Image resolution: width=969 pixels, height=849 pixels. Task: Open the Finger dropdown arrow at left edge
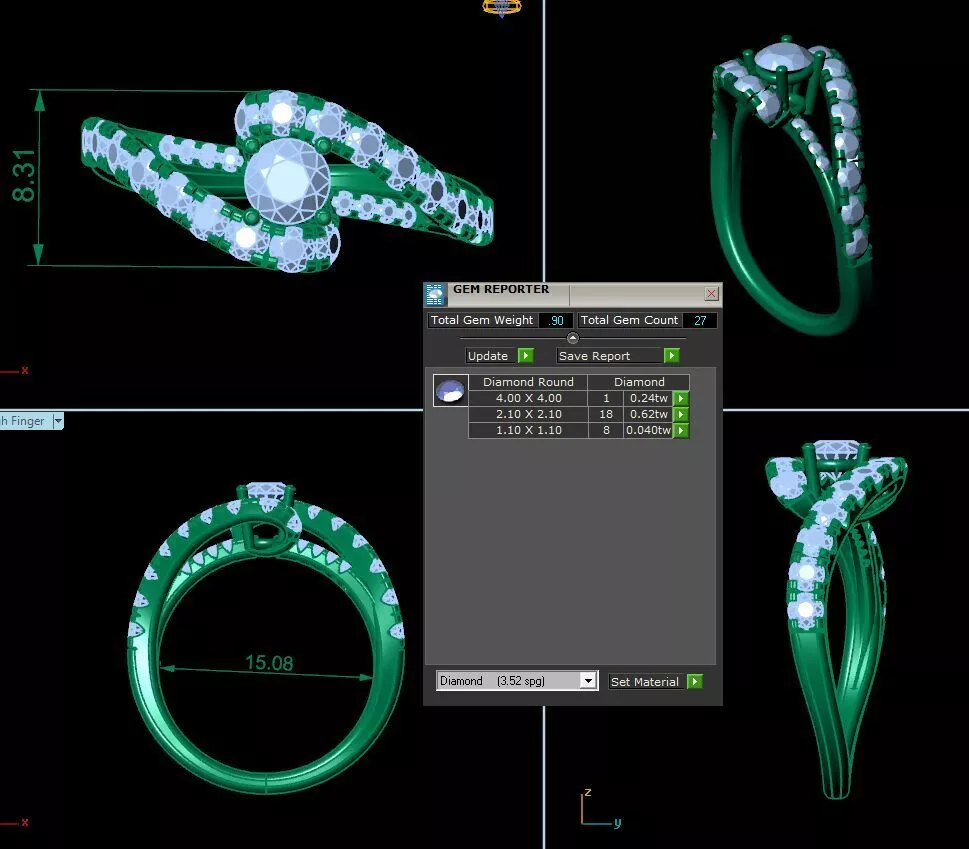(58, 421)
